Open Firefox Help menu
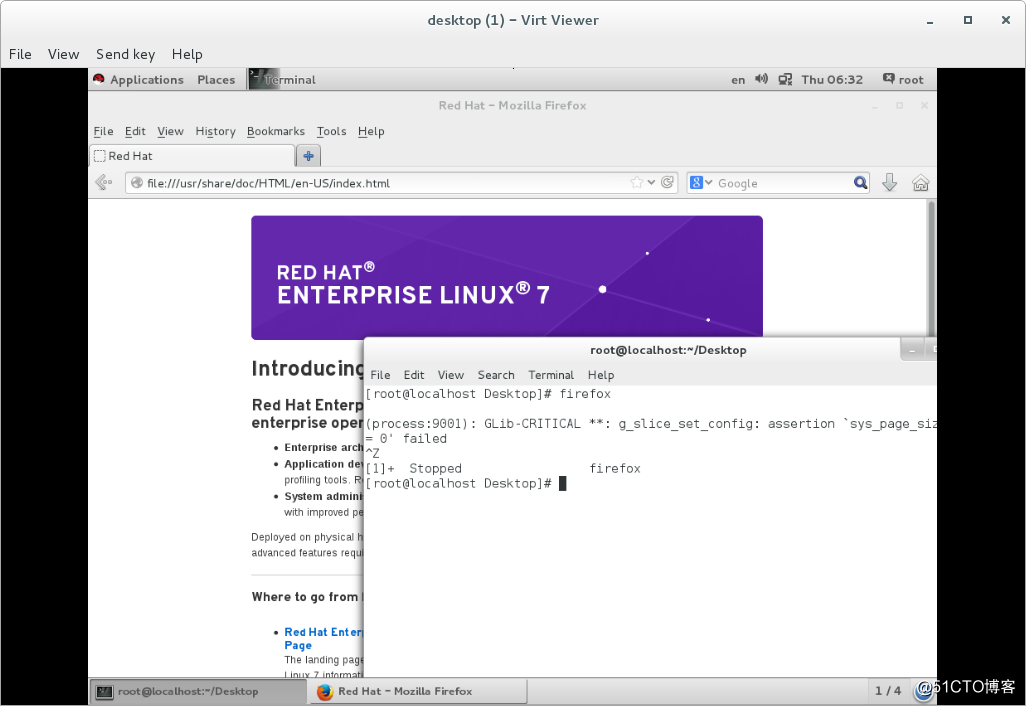 (371, 132)
